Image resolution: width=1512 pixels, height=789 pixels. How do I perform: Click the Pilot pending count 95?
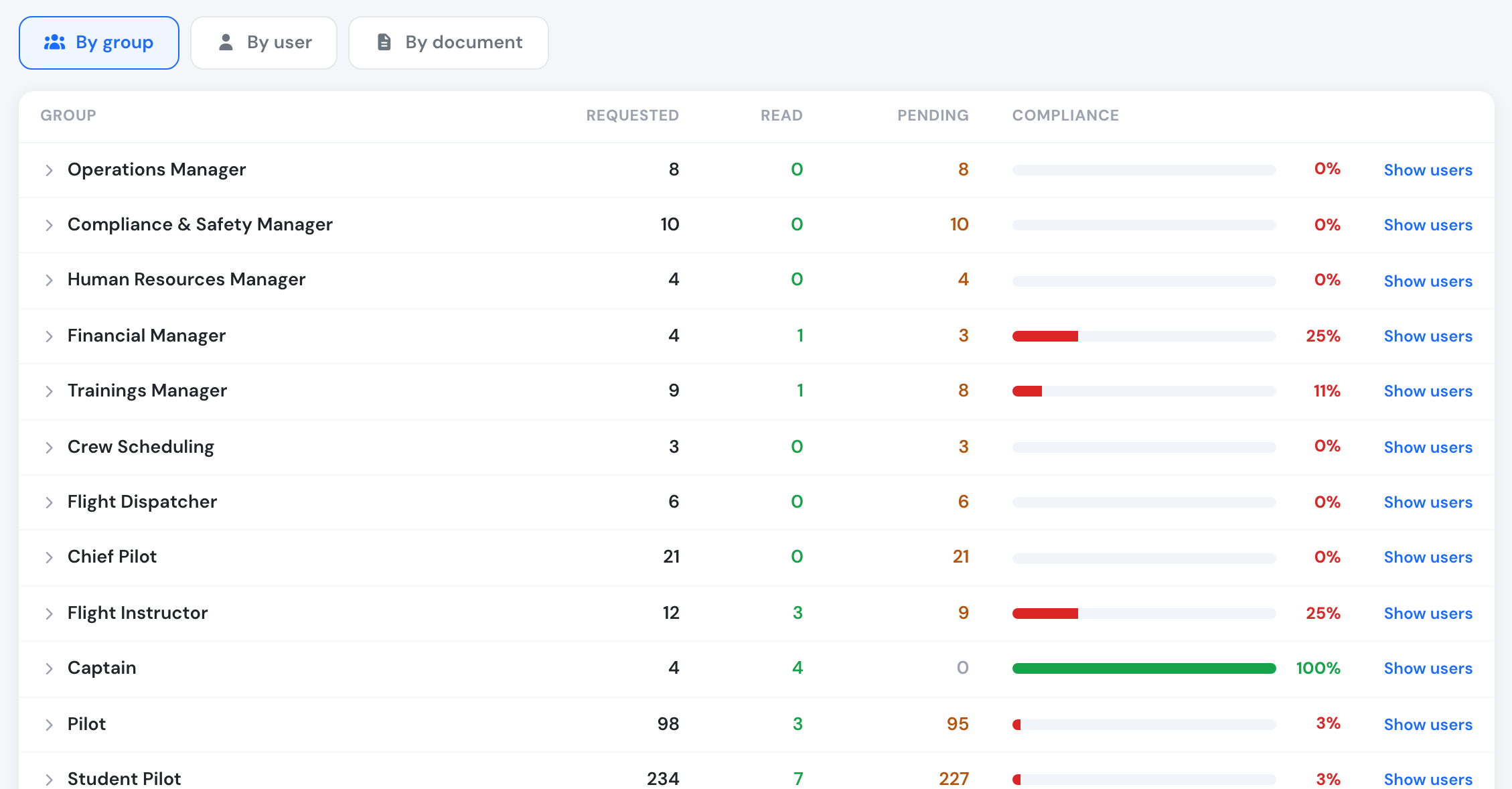click(x=958, y=724)
